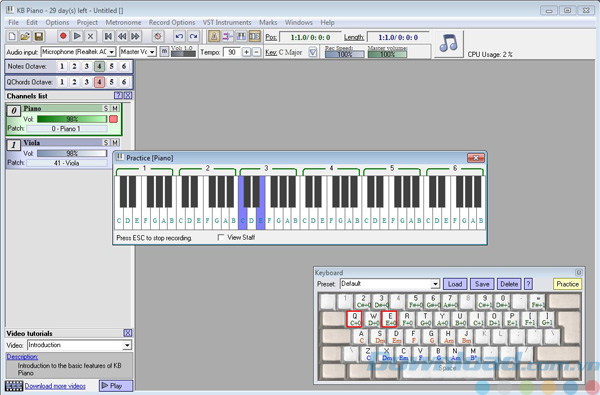Open the Viola patch '41 - Viola' selector

coord(67,163)
